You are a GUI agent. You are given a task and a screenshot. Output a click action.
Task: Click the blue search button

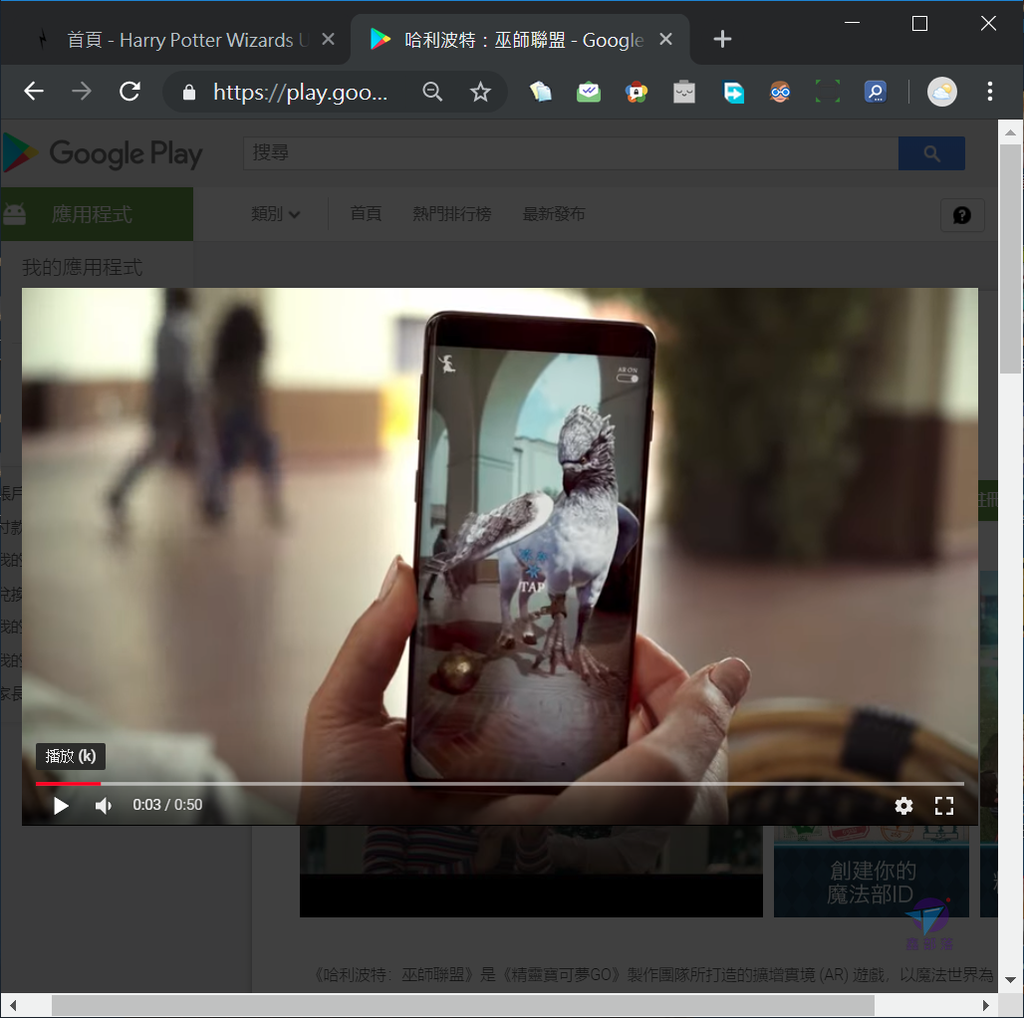pyautogui.click(x=931, y=153)
